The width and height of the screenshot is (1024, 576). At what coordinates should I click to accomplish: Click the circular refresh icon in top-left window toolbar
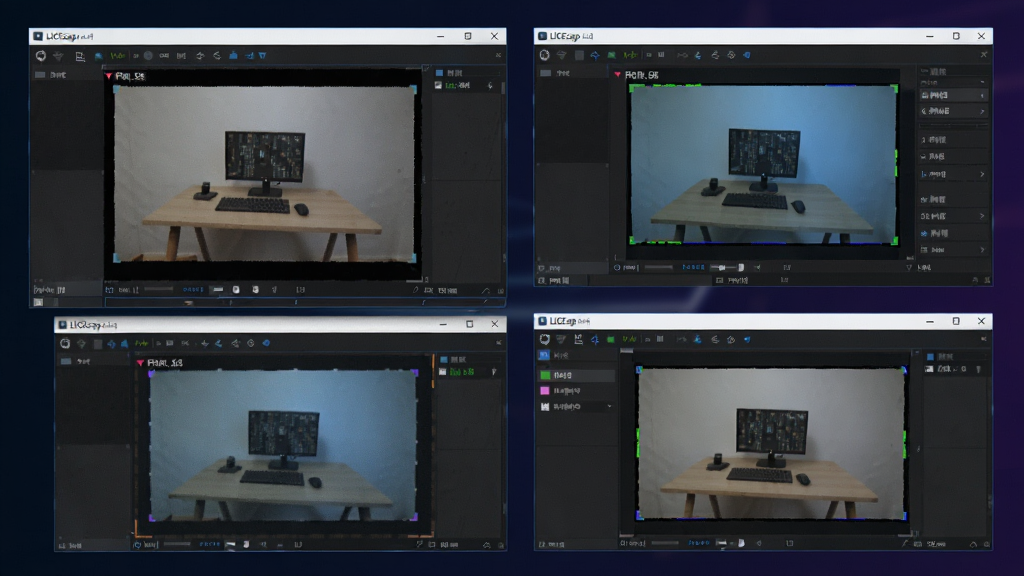[x=40, y=56]
